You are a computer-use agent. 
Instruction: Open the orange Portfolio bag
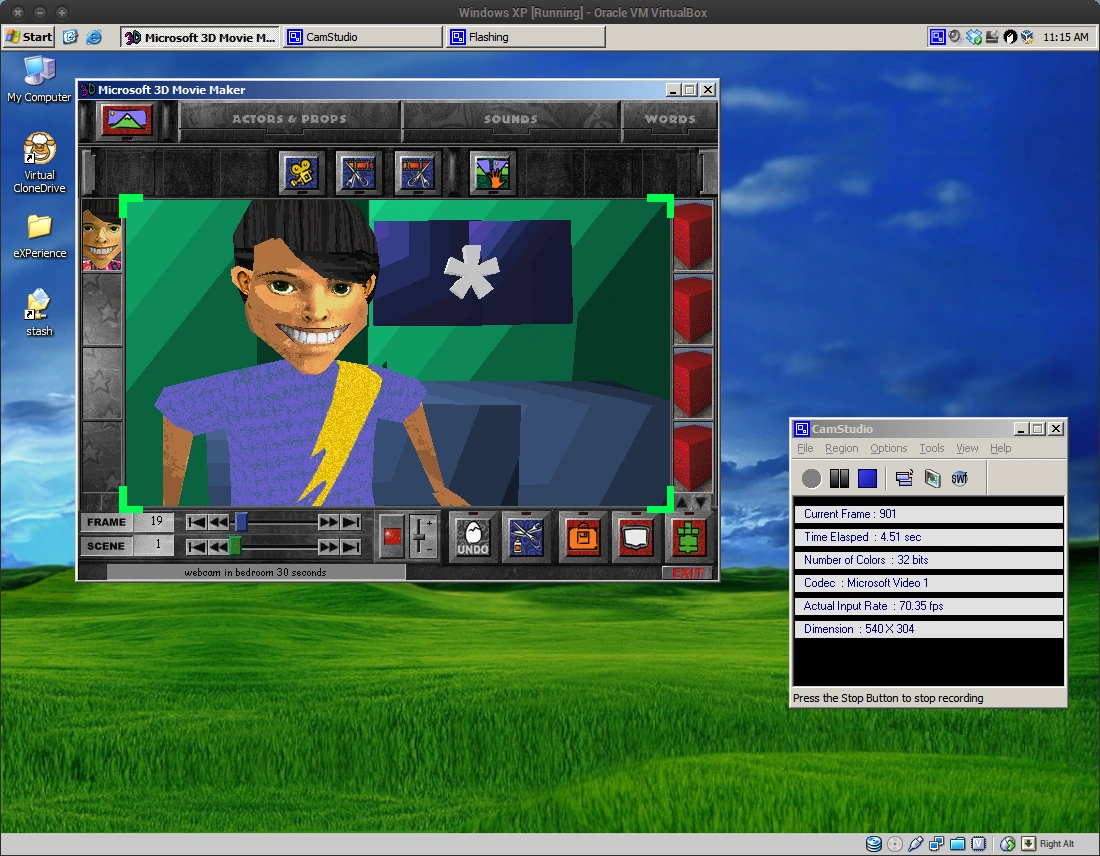(582, 538)
